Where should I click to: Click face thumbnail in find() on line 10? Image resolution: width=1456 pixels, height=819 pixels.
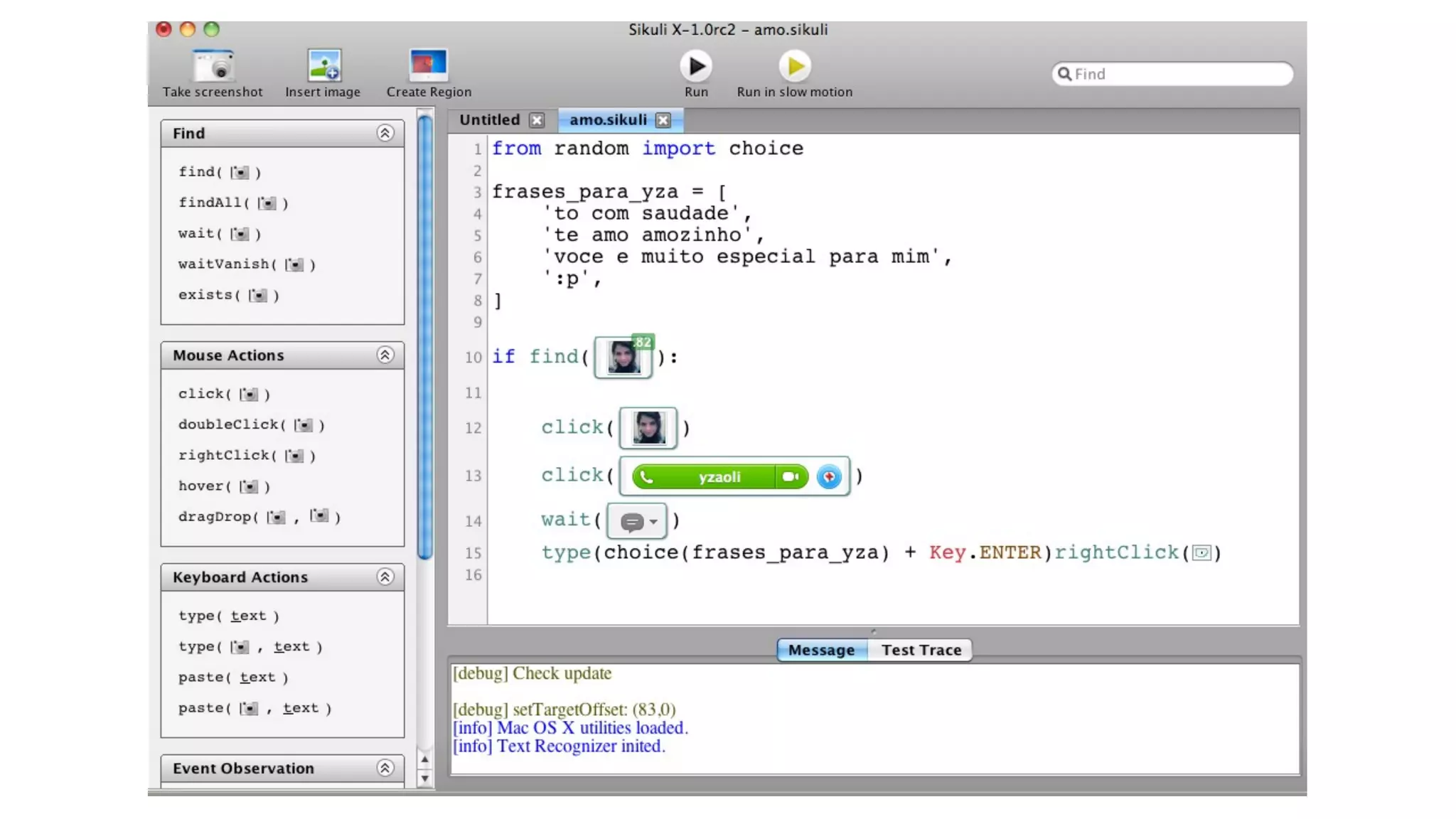(x=623, y=357)
